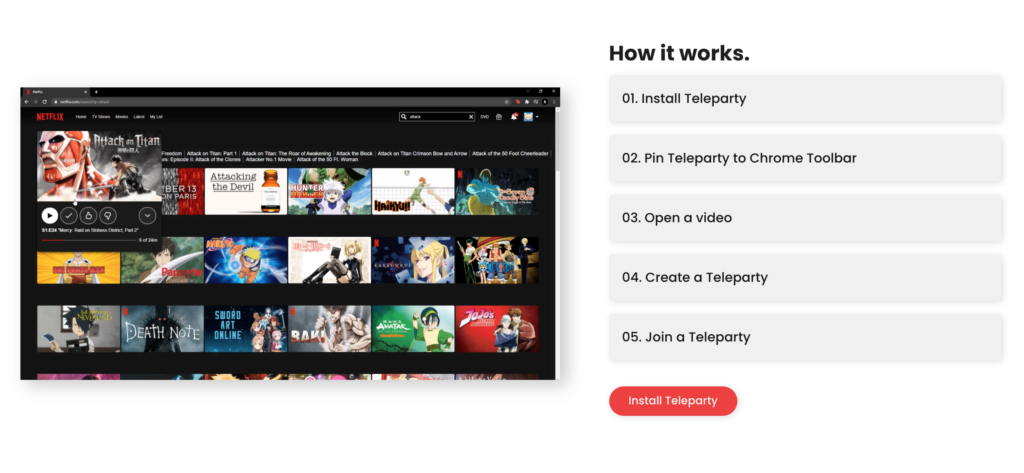Image resolution: width=1024 pixels, height=473 pixels.
Task: Open the Attack on Titan preview image
Action: [x=99, y=166]
